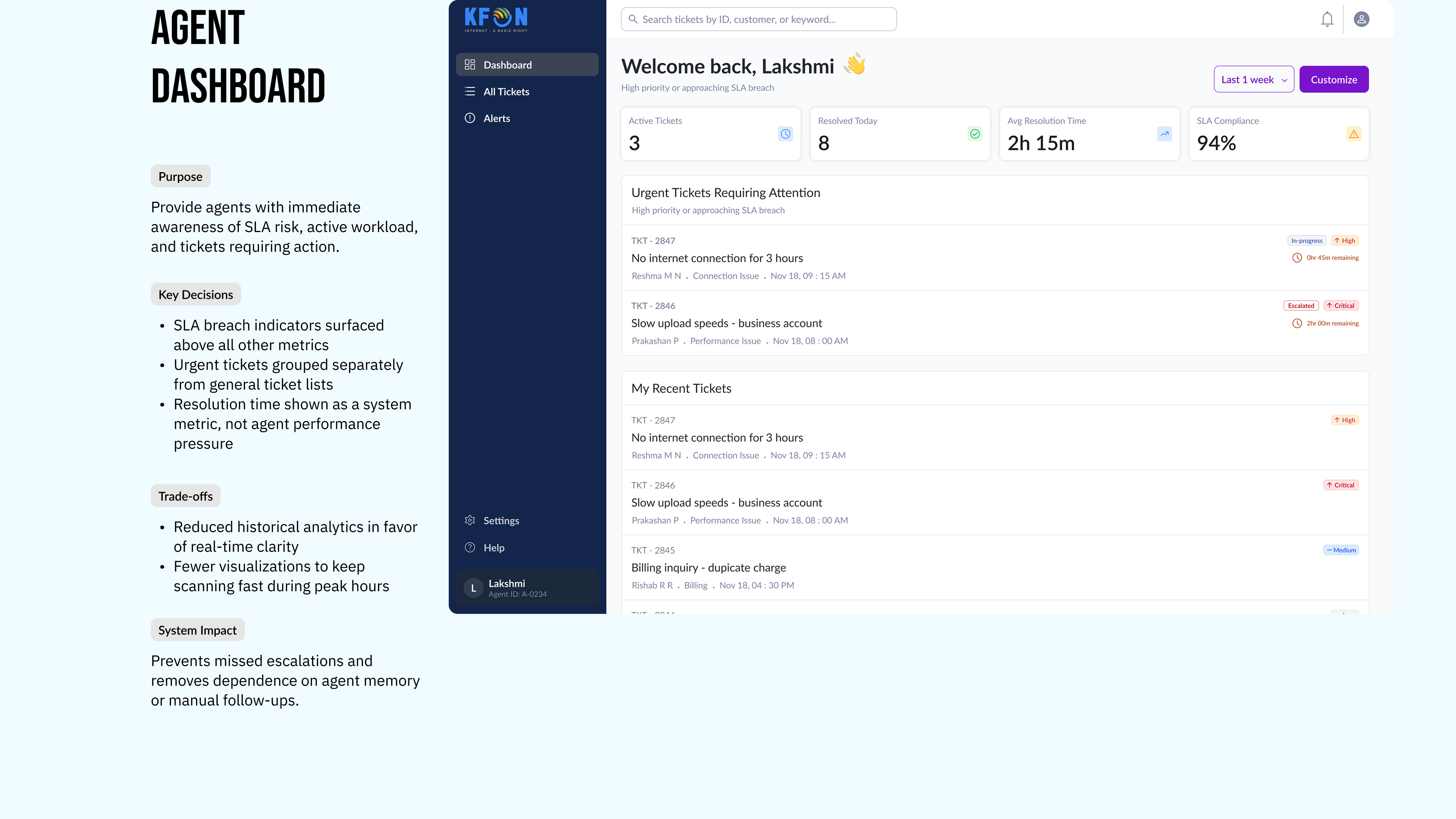This screenshot has height=819, width=1456.
Task: Open recent ticket No internet connection
Action: tap(995, 438)
